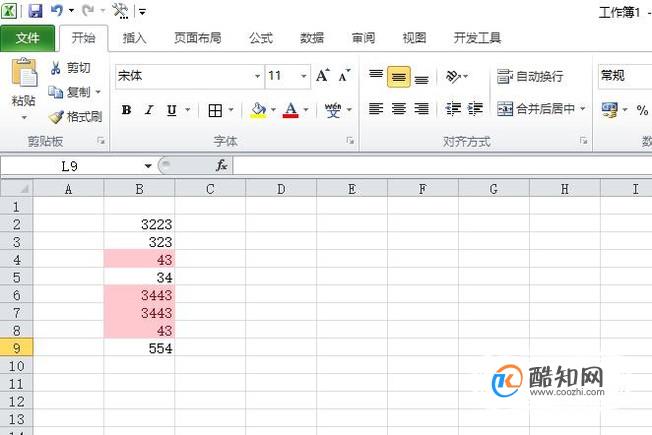Click the yellow fill color bucket
This screenshot has height=435, width=652.
click(x=258, y=110)
